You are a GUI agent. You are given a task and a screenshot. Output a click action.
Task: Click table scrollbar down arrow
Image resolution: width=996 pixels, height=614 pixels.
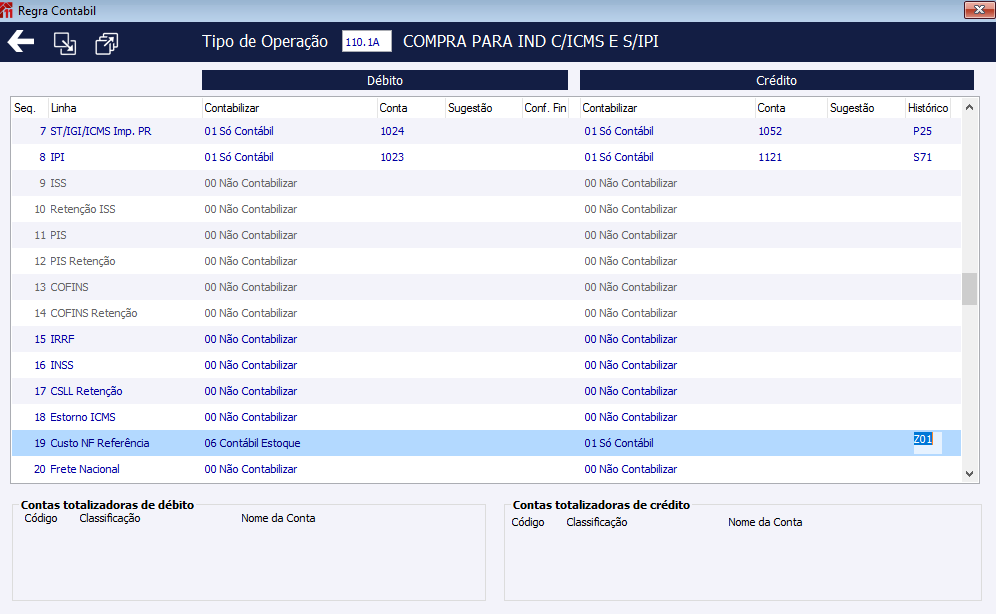969,474
